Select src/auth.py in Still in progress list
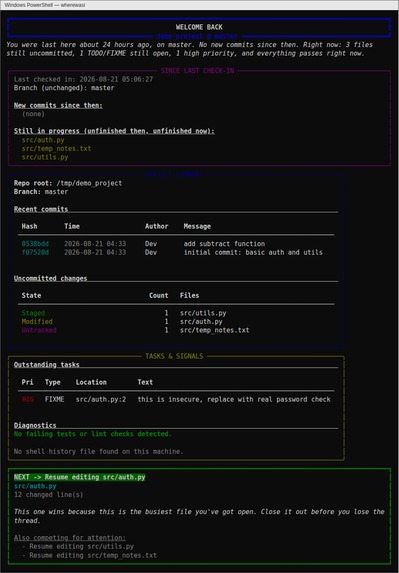Image resolution: width=399 pixels, height=573 pixels. pos(43,140)
